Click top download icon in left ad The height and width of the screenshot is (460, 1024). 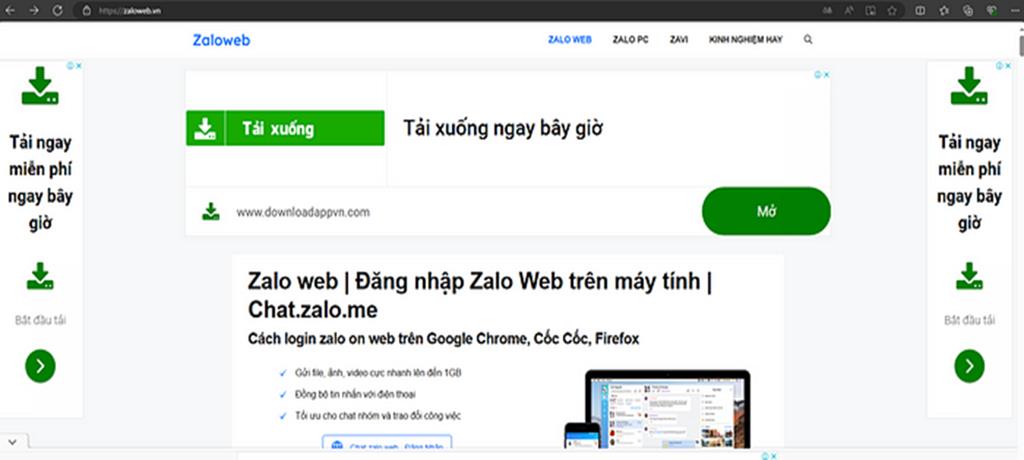coord(40,86)
